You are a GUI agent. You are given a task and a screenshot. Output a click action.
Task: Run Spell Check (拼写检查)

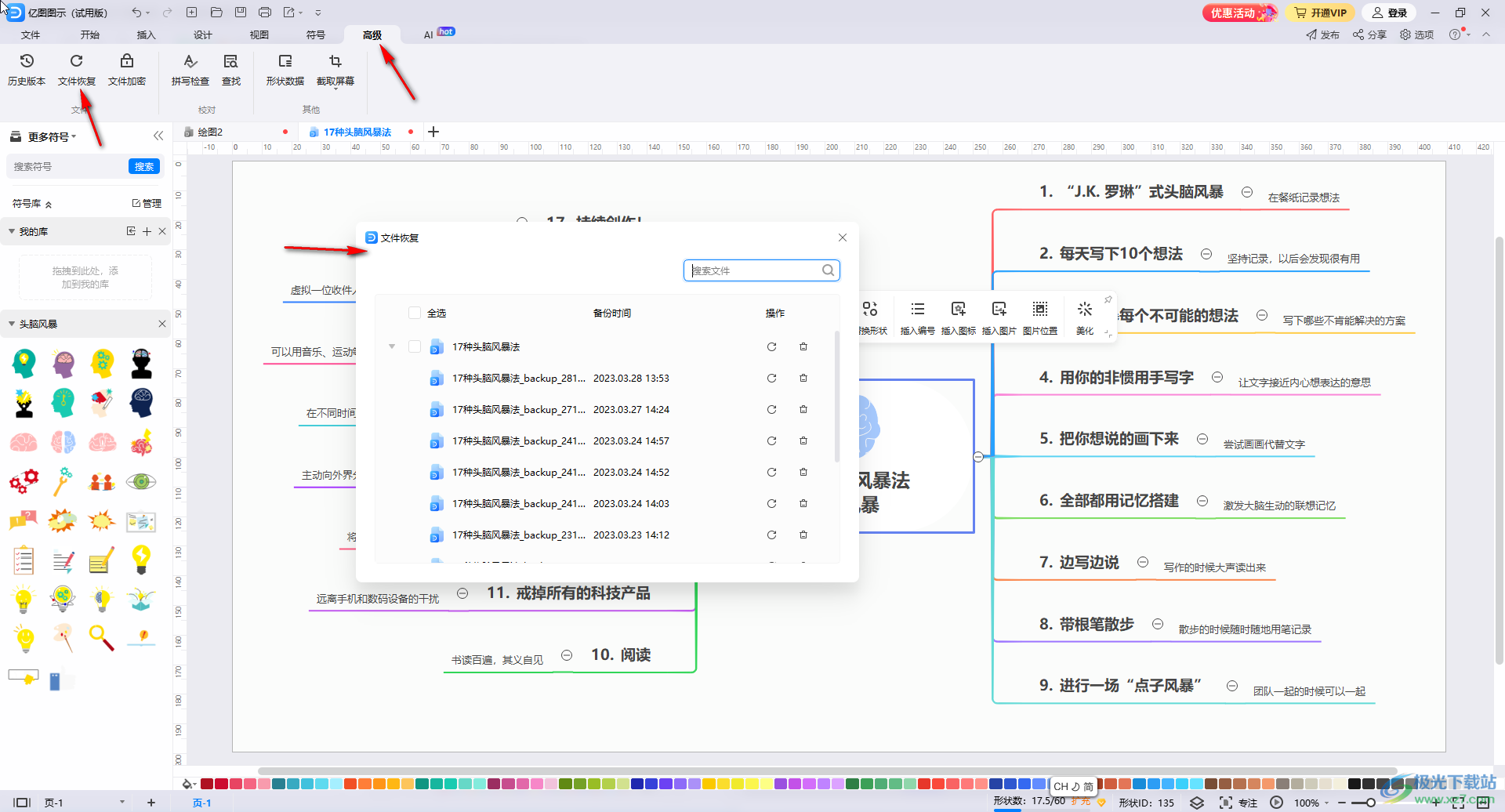pos(190,69)
